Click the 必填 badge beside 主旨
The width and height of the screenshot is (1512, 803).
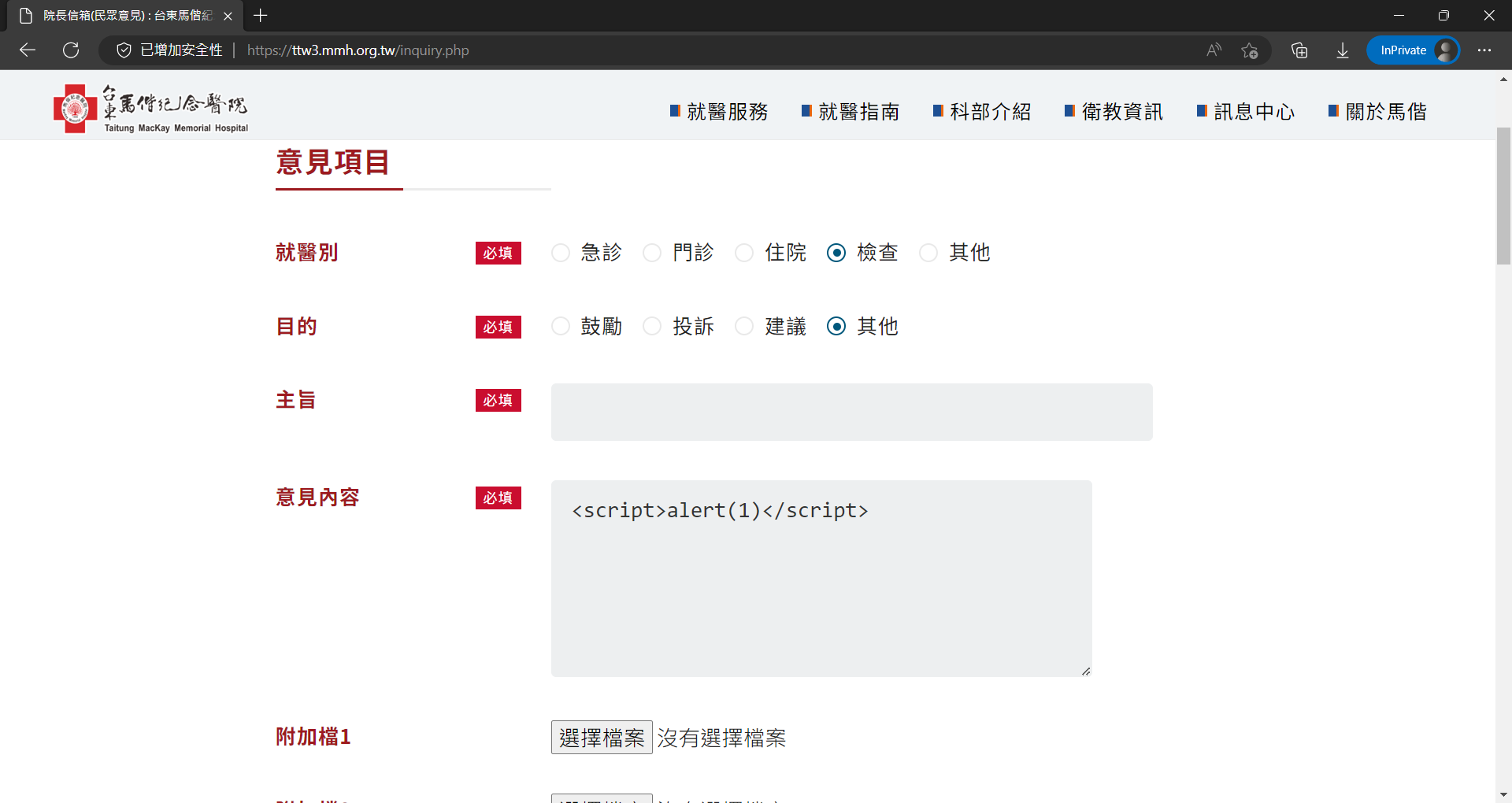click(x=498, y=400)
